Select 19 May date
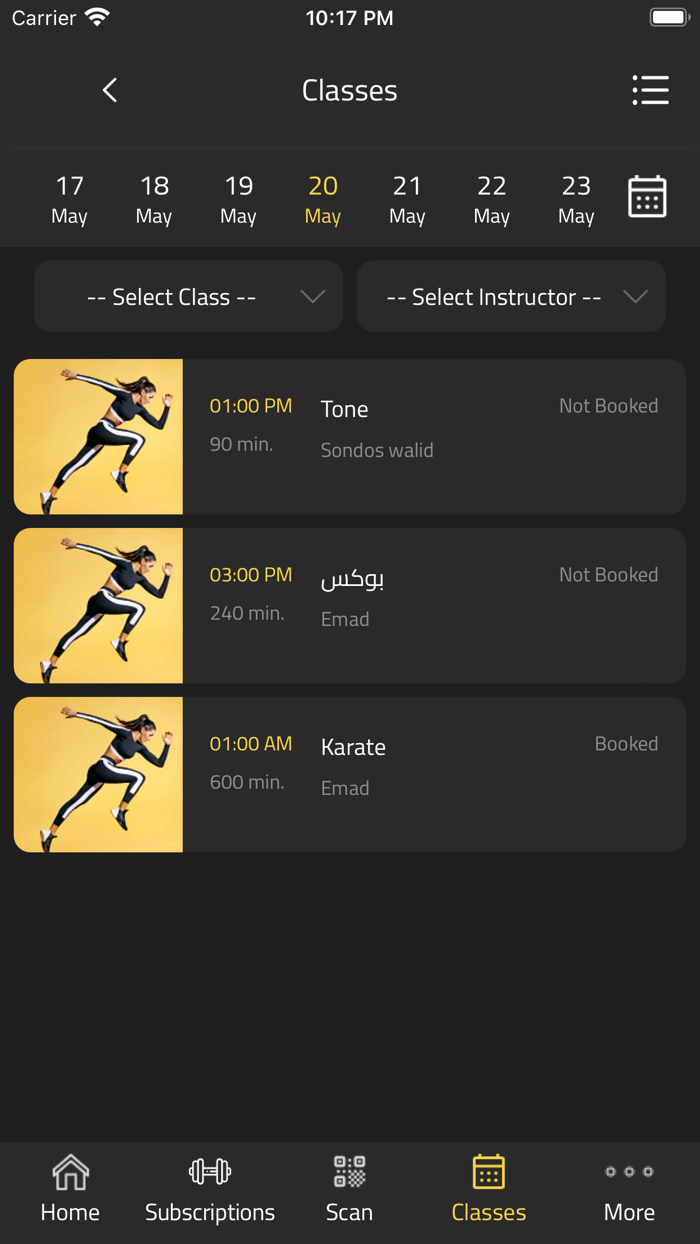 tap(238, 199)
